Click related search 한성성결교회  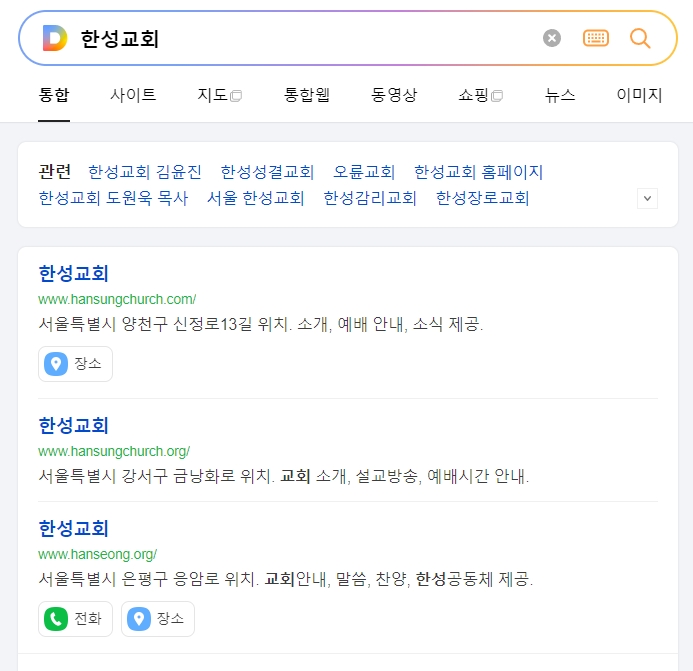[267, 172]
